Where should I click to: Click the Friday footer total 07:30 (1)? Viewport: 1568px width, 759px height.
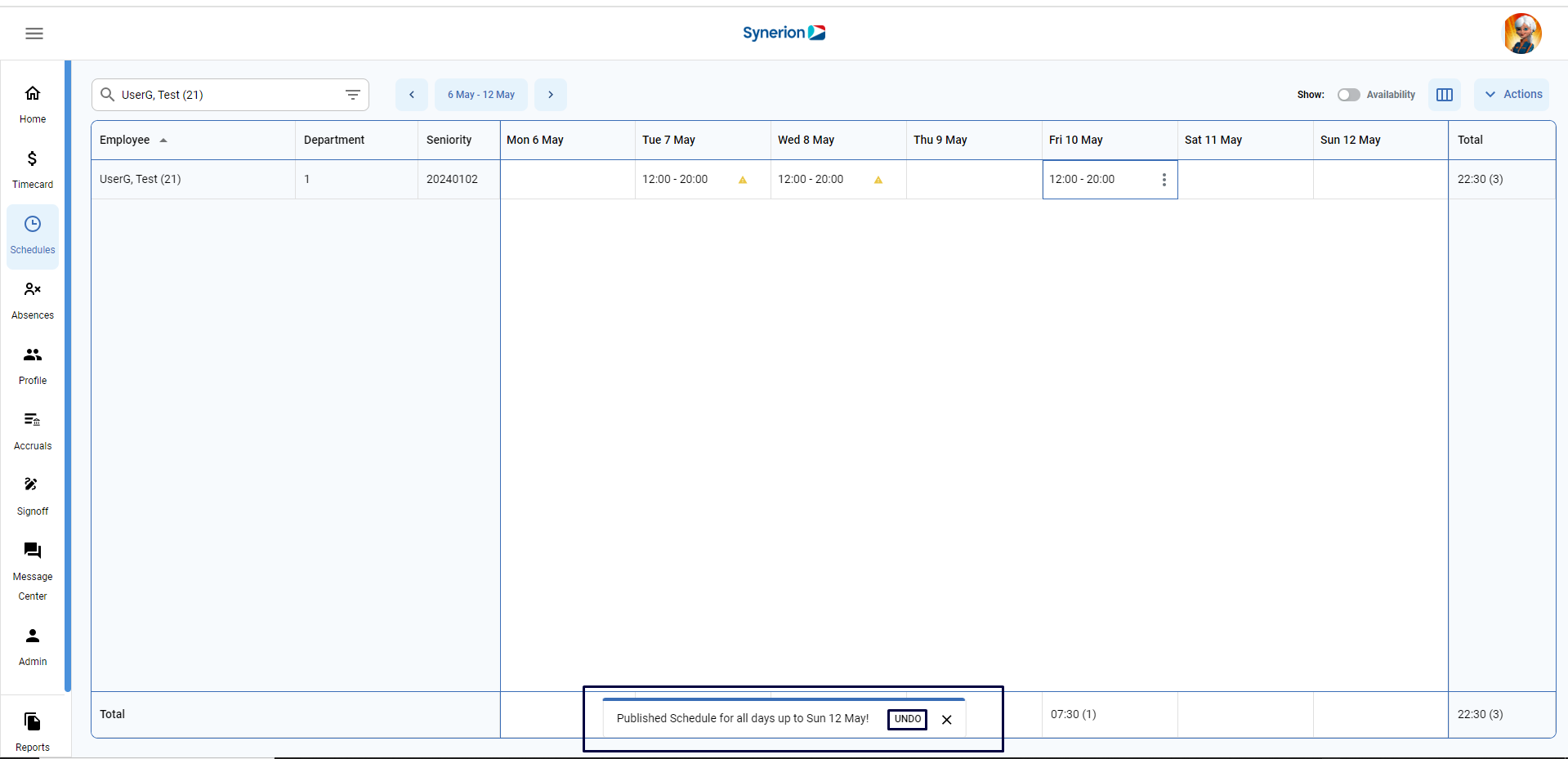(1074, 714)
